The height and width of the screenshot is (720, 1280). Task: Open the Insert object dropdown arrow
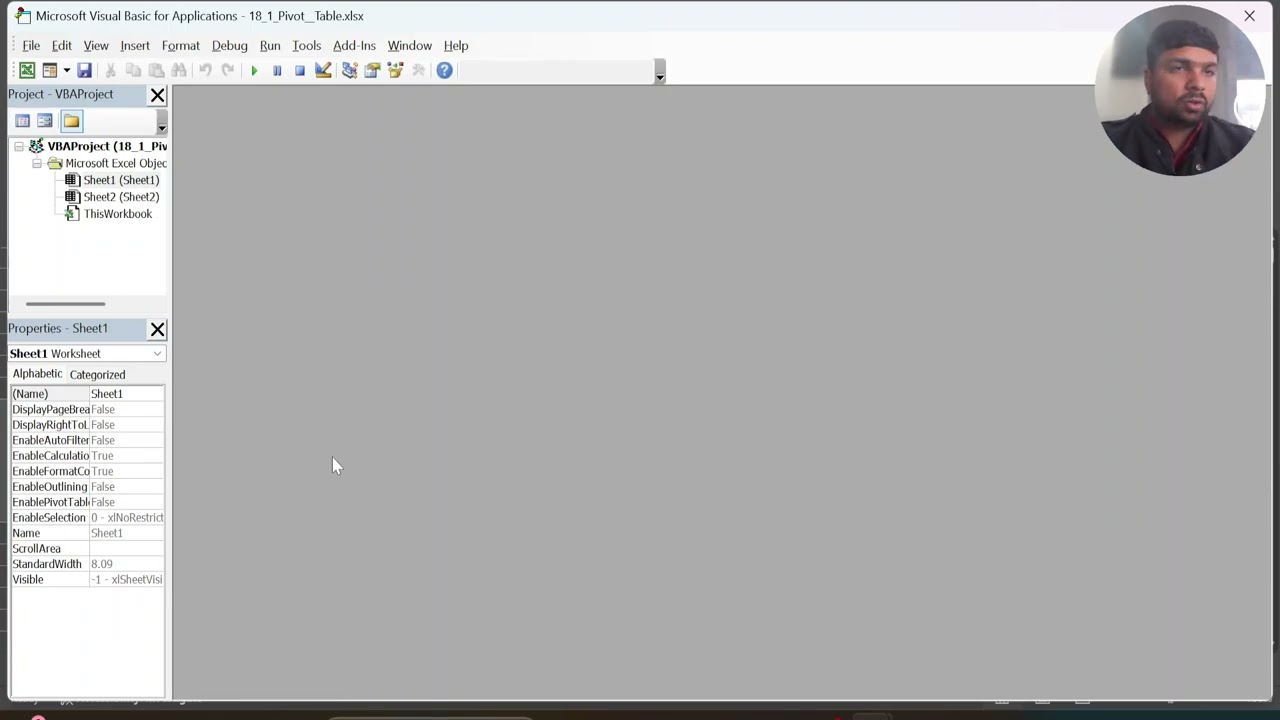click(66, 70)
